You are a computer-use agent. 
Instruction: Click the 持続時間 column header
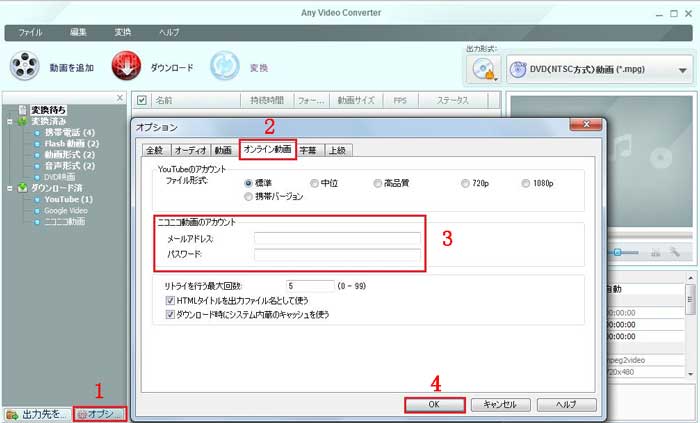[x=267, y=100]
